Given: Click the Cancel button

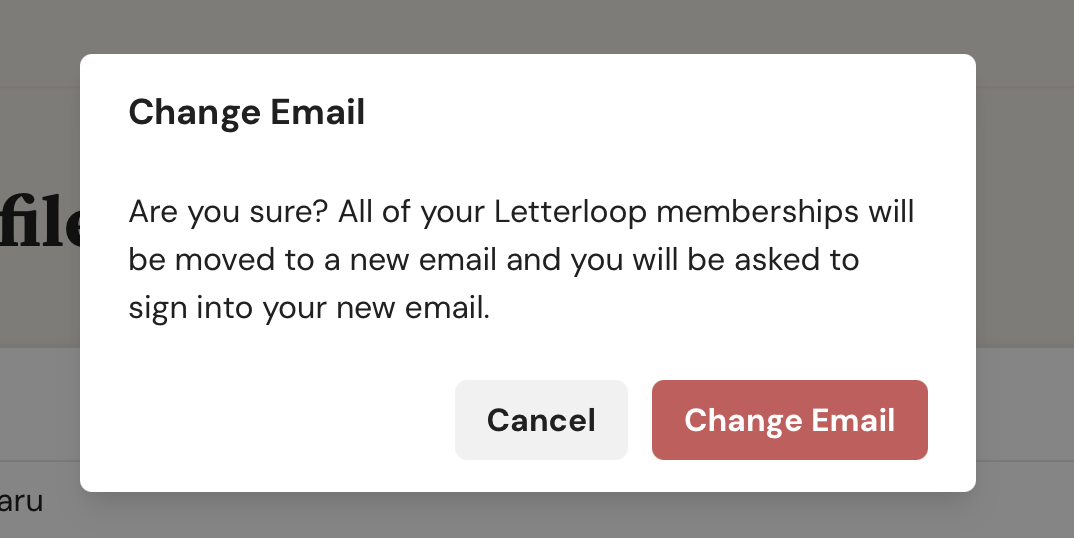Looking at the screenshot, I should click(541, 420).
